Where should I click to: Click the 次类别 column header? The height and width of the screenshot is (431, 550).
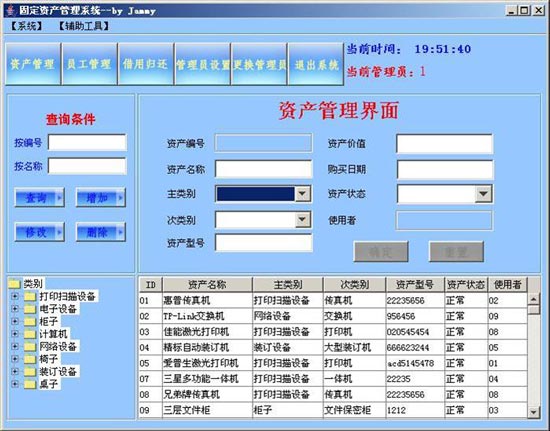[354, 285]
